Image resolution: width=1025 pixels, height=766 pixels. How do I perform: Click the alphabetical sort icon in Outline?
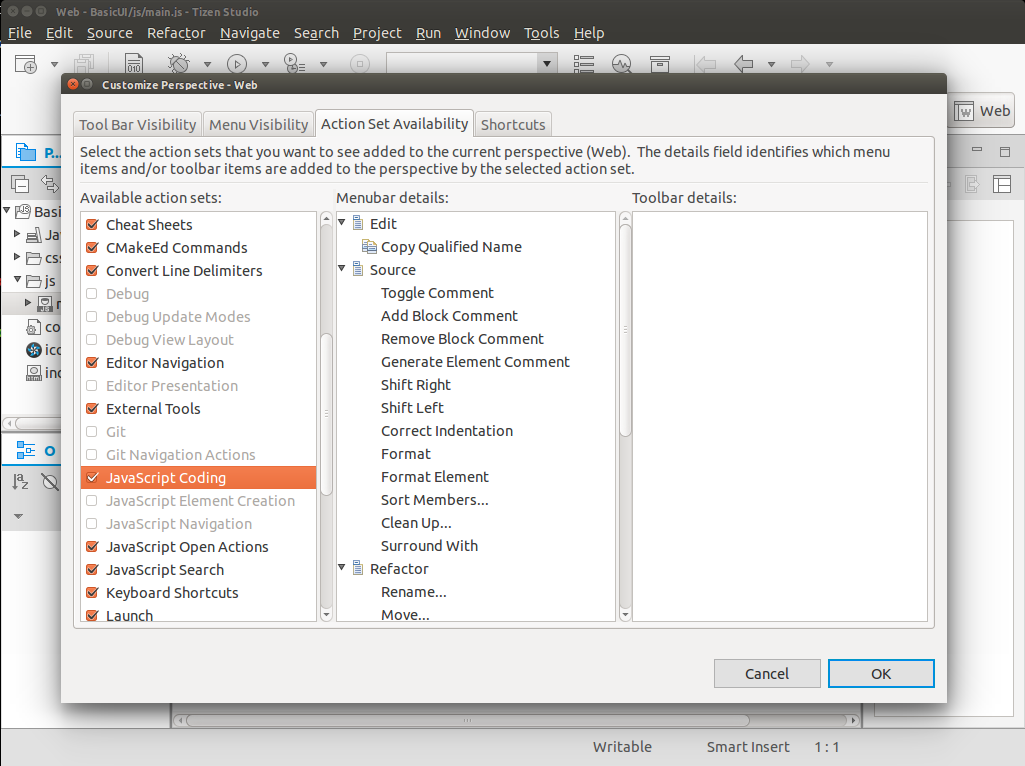pyautogui.click(x=20, y=483)
